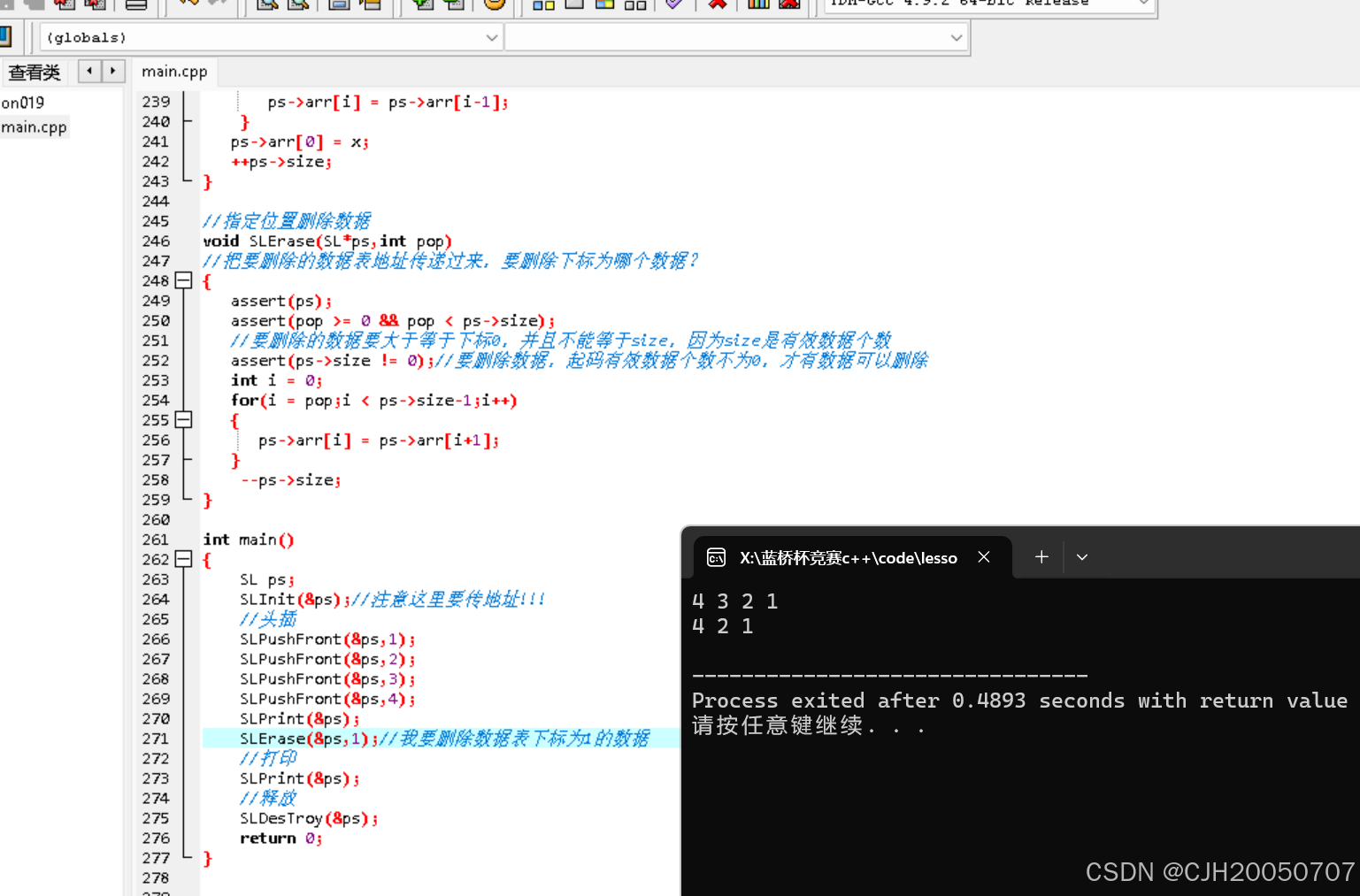Viewport: 1360px width, 896px height.
Task: Click the terminal output line '4 2 1'
Action: point(723,626)
